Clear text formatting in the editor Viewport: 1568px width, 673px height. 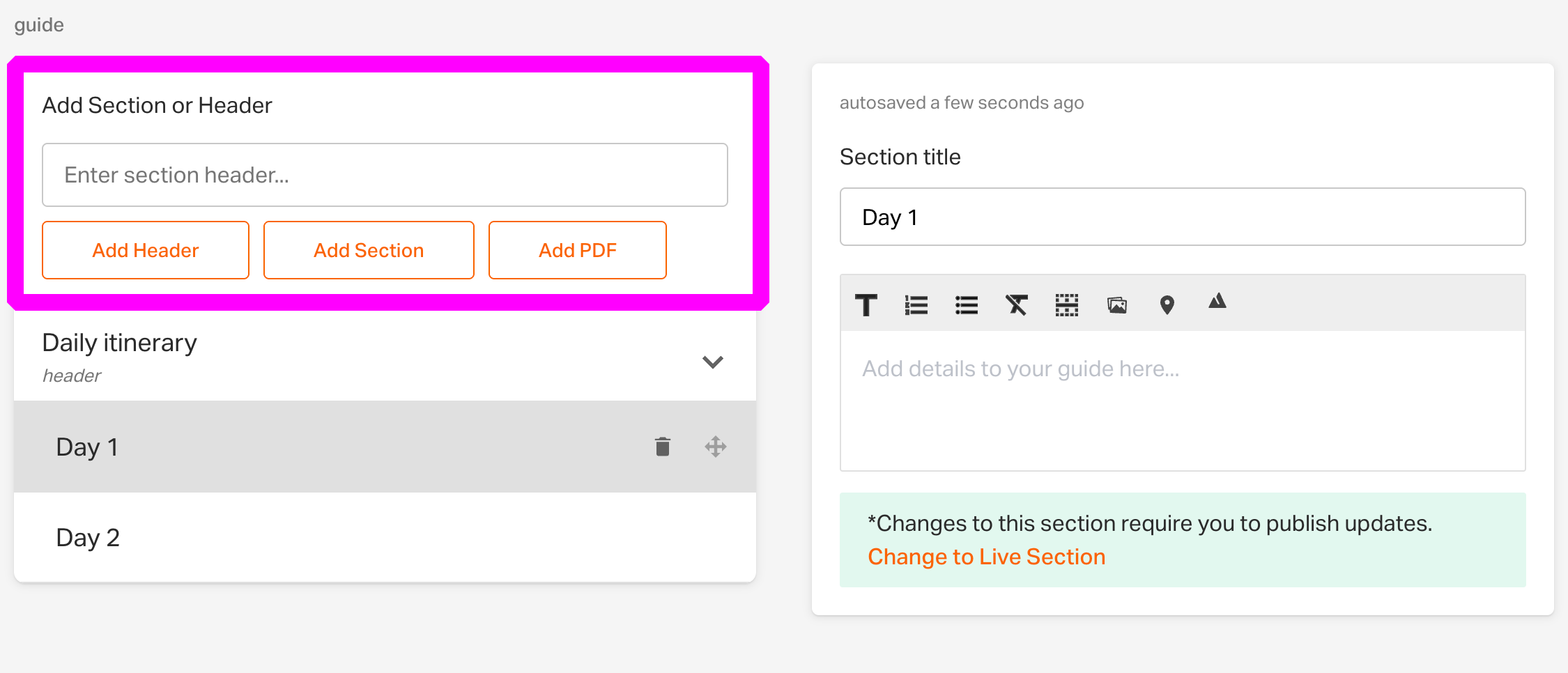click(1017, 305)
